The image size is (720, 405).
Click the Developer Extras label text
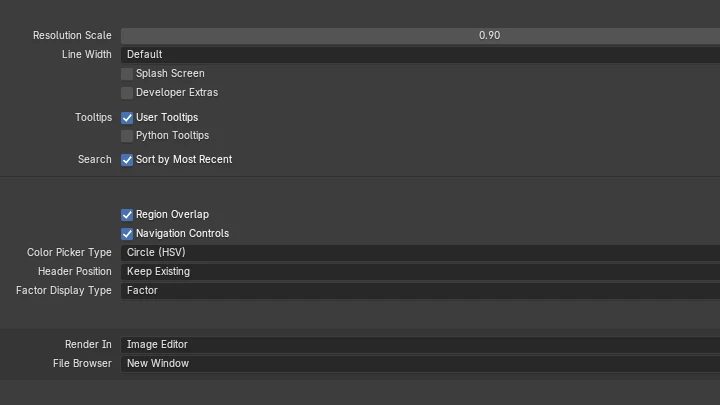click(177, 92)
